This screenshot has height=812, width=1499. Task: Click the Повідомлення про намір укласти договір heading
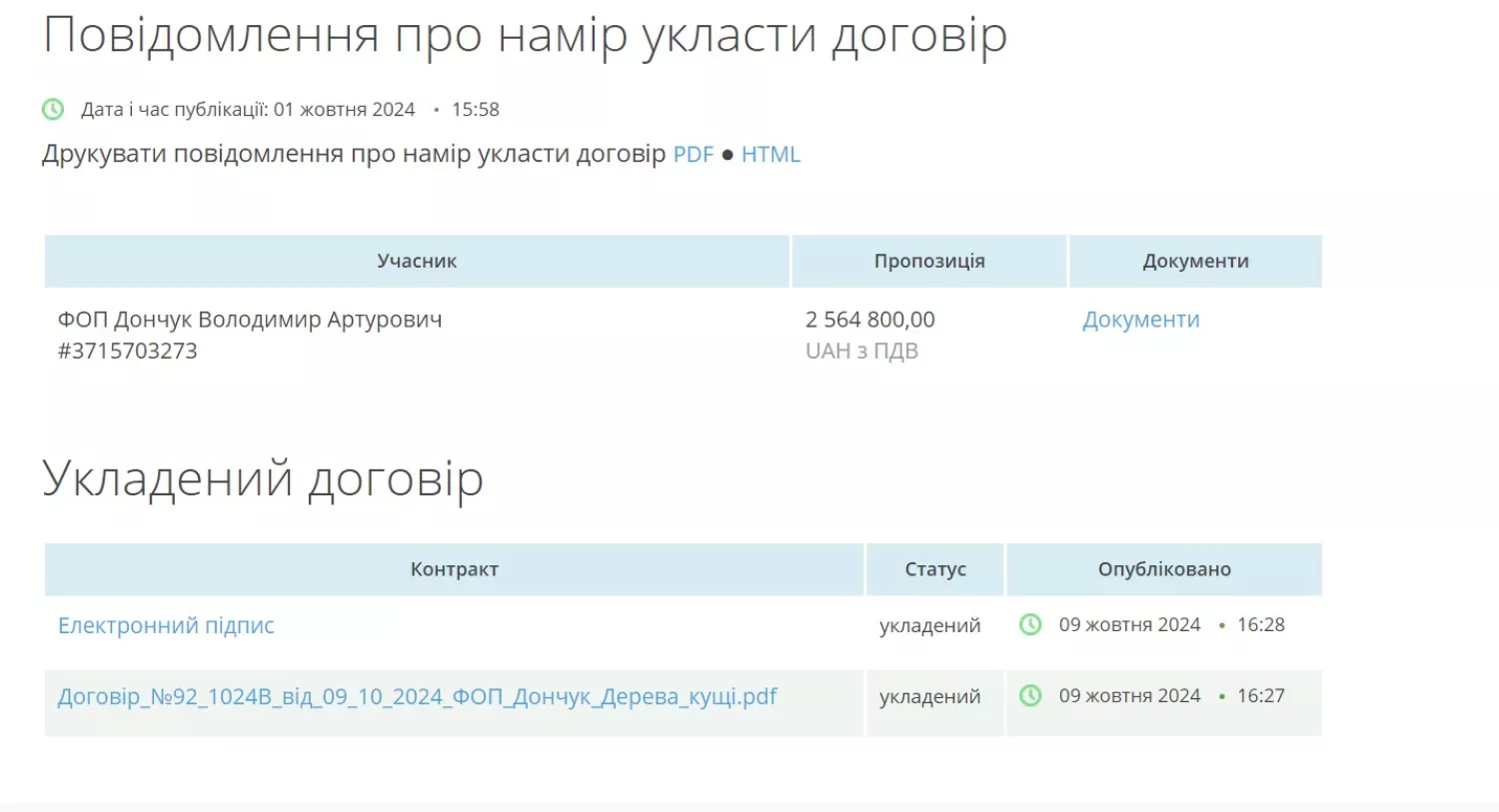(x=525, y=36)
